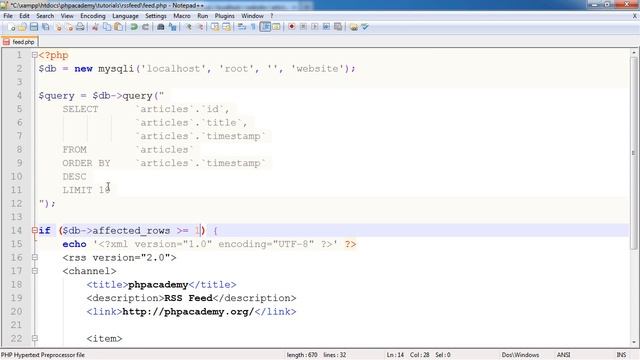Open the ? help menu

tap(272, 16)
